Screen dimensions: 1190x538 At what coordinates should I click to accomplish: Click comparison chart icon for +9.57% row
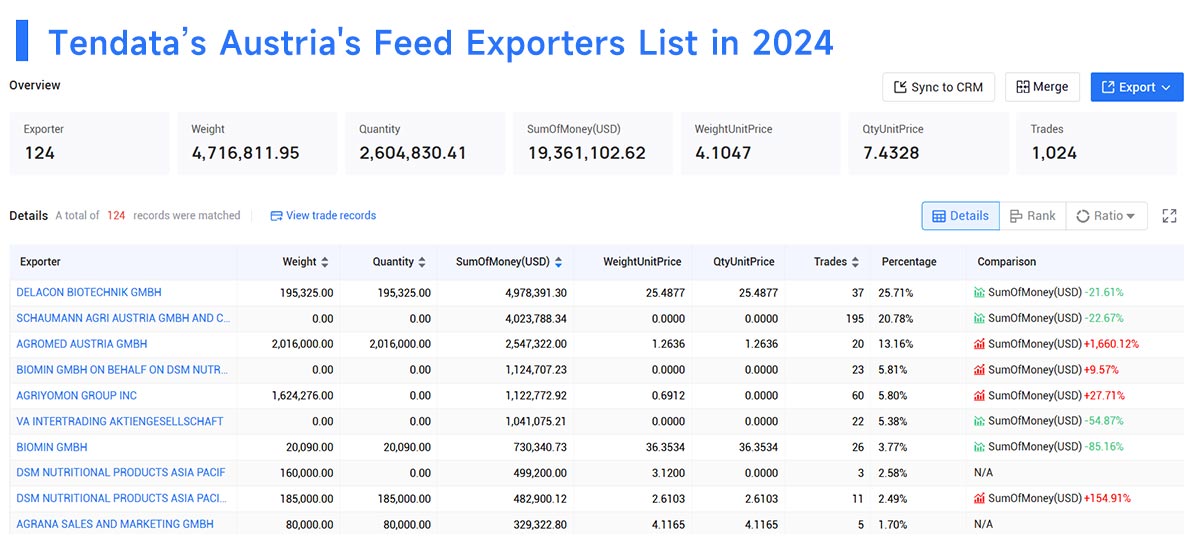point(979,370)
